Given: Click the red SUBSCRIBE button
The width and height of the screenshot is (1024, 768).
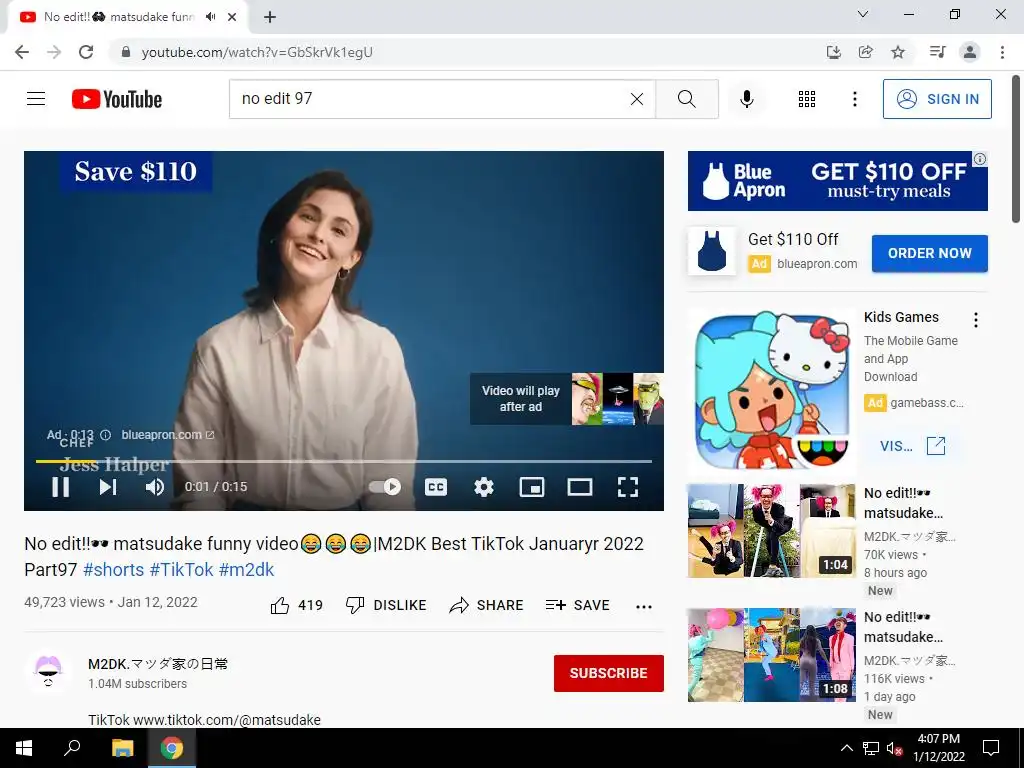Looking at the screenshot, I should point(609,673).
